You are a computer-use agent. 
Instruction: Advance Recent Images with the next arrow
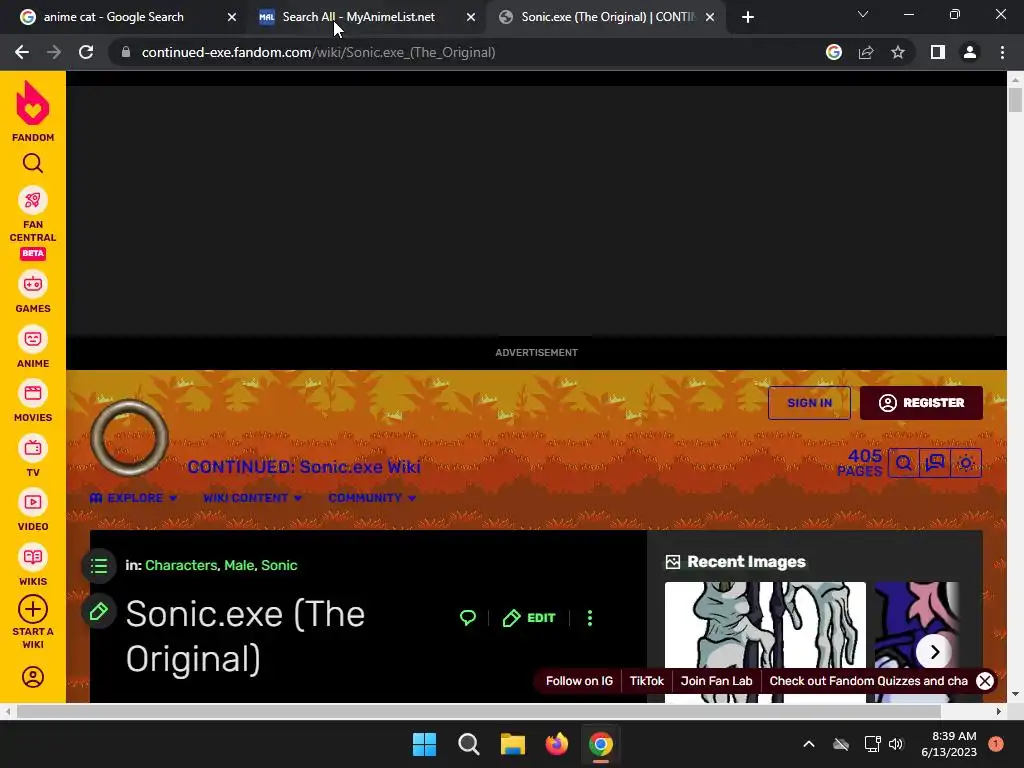[x=935, y=652]
